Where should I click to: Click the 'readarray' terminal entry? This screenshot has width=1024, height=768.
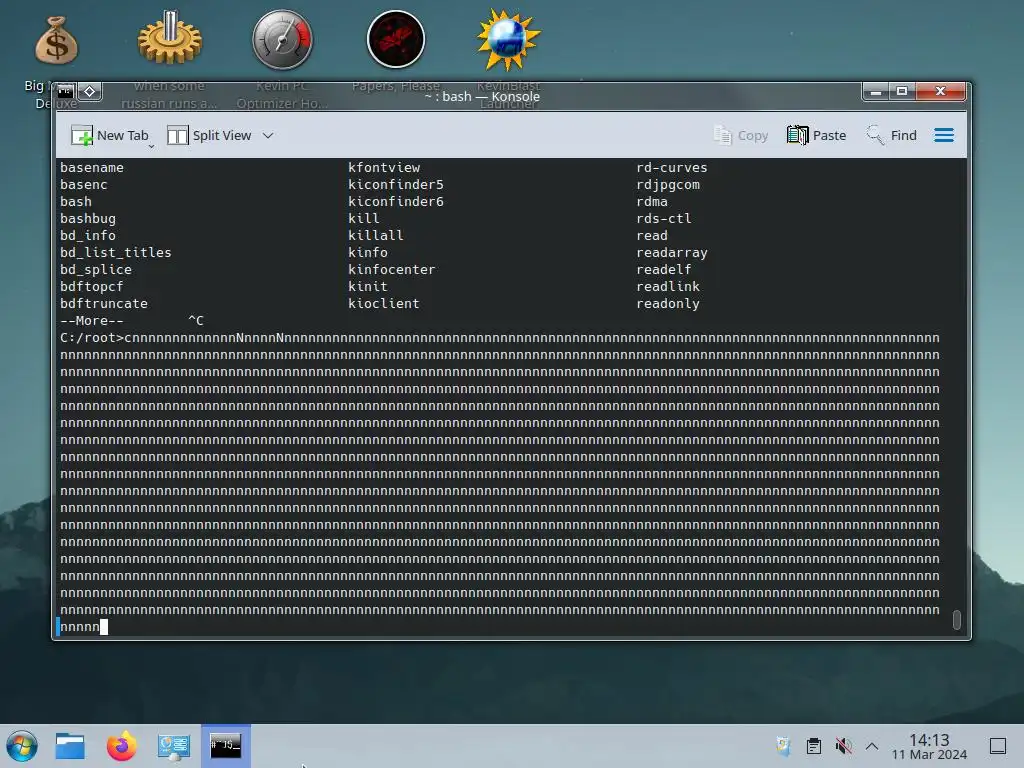671,252
